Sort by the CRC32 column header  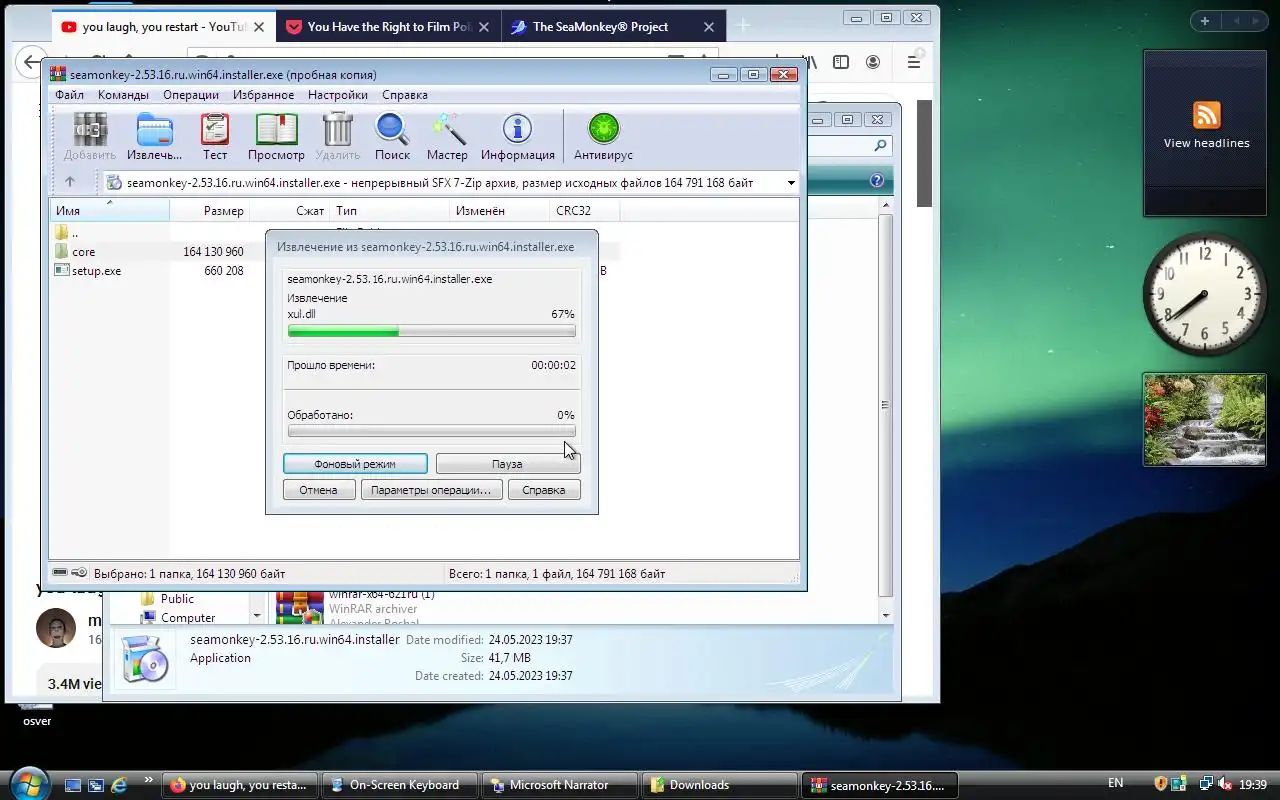click(x=585, y=211)
